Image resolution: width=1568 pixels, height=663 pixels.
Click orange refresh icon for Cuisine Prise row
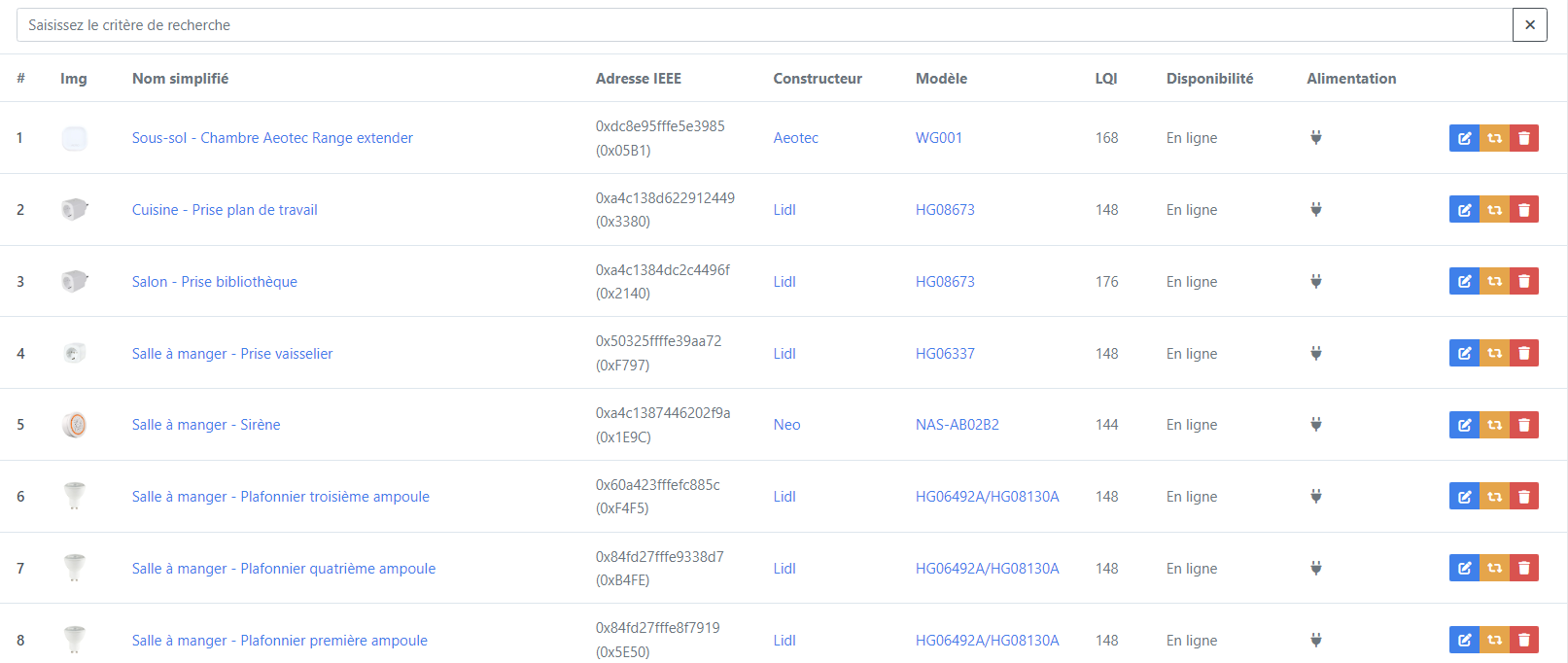(1494, 210)
